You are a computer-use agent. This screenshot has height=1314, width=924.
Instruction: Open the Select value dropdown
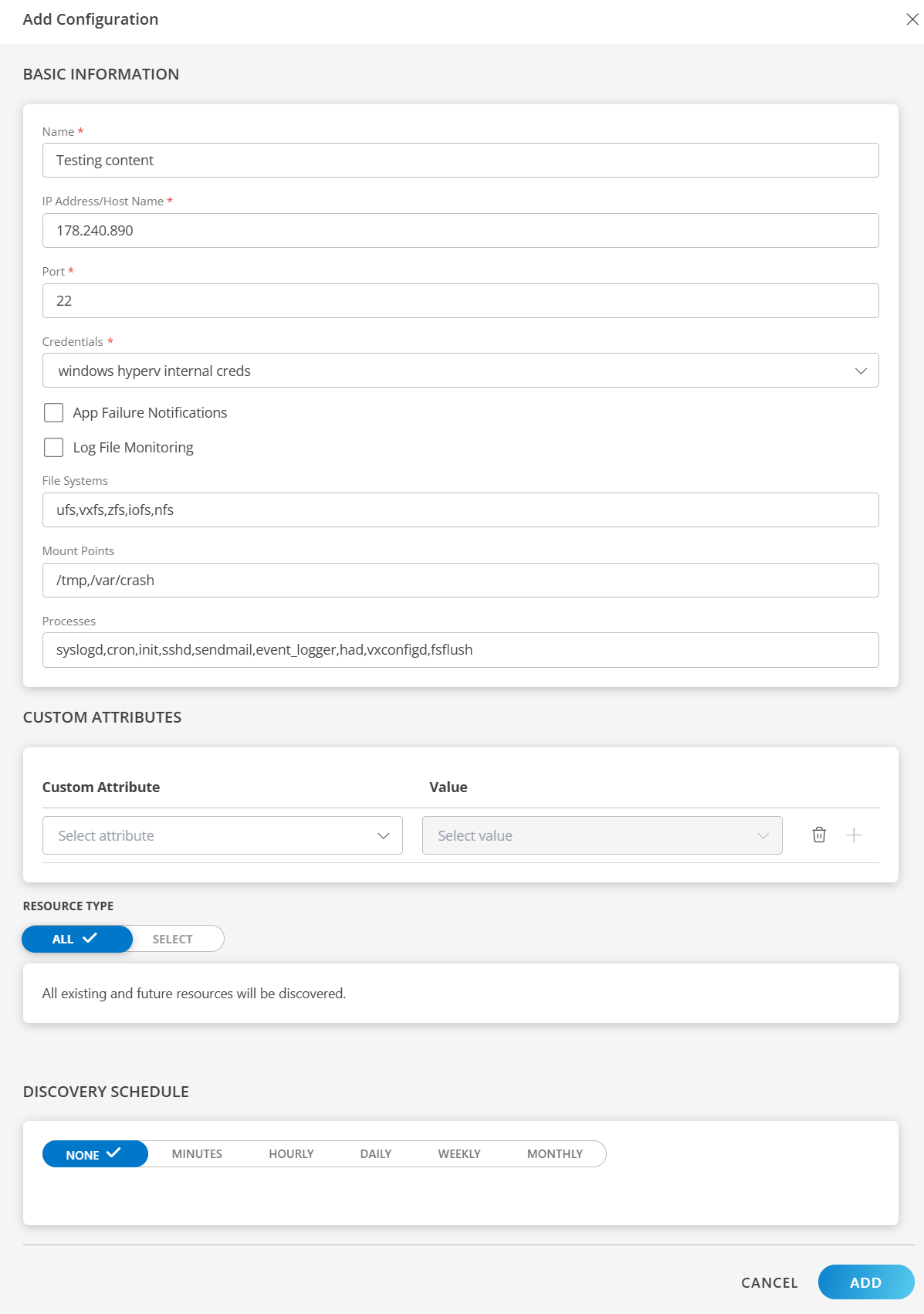click(x=602, y=835)
